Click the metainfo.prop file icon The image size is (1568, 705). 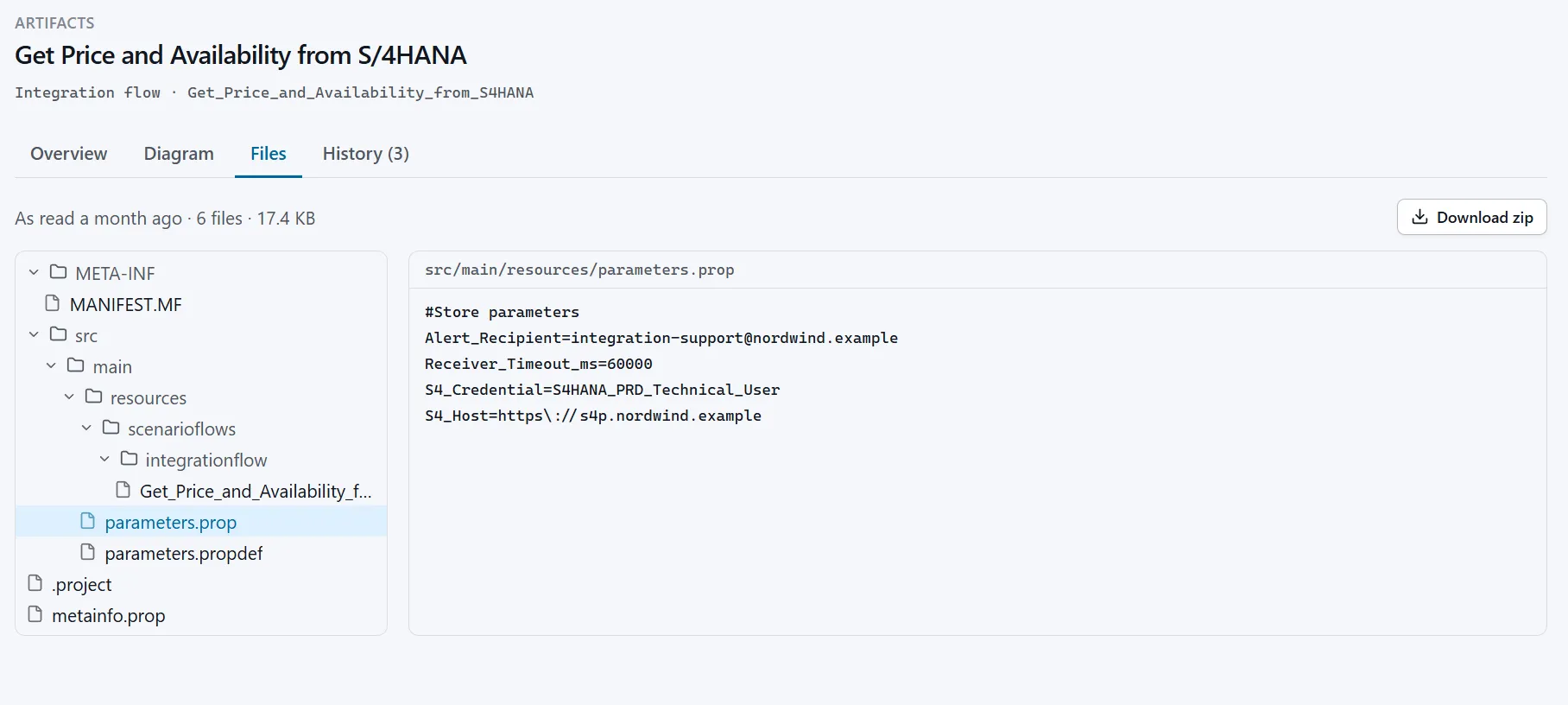point(35,614)
